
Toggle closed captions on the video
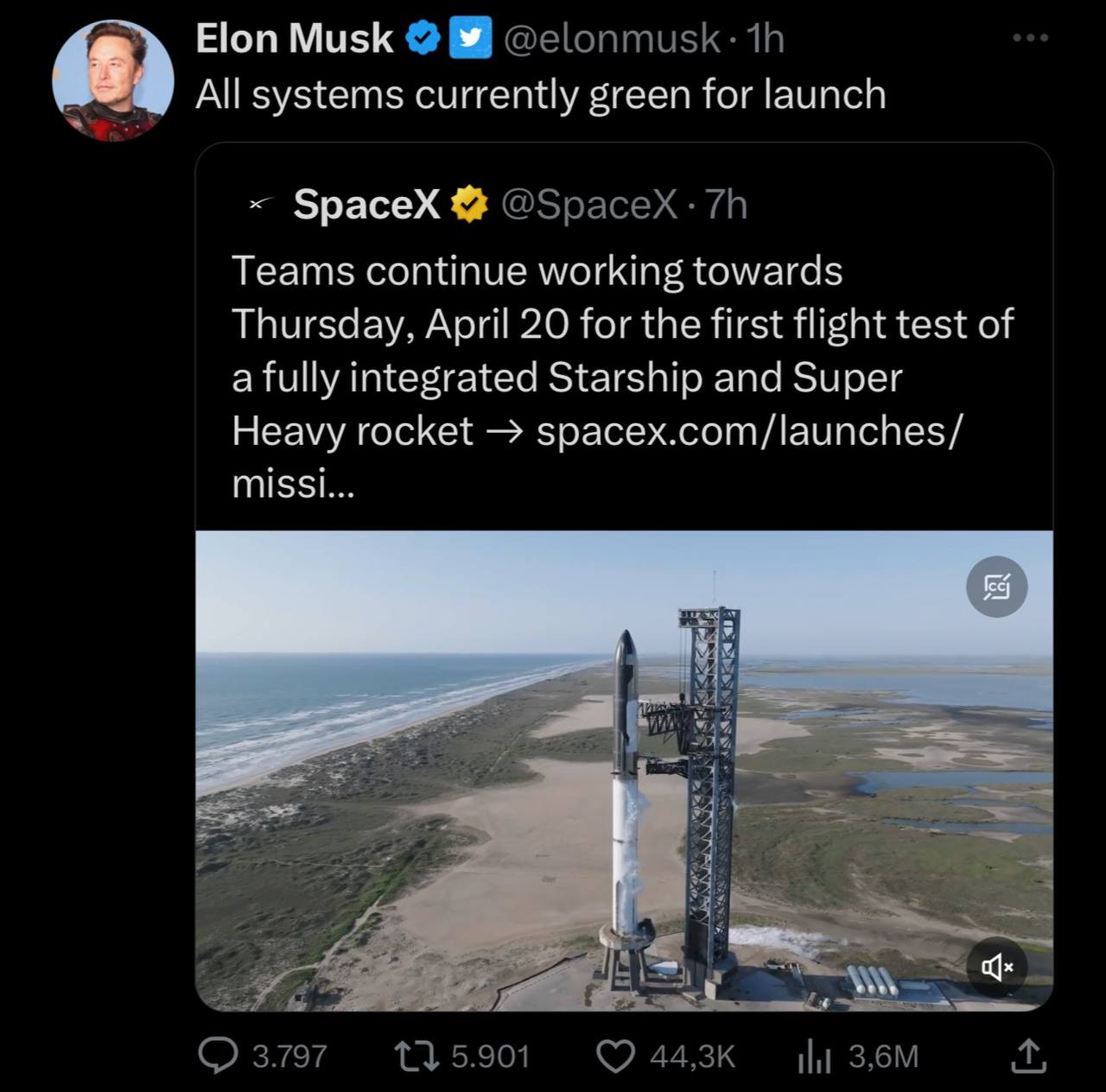[996, 587]
